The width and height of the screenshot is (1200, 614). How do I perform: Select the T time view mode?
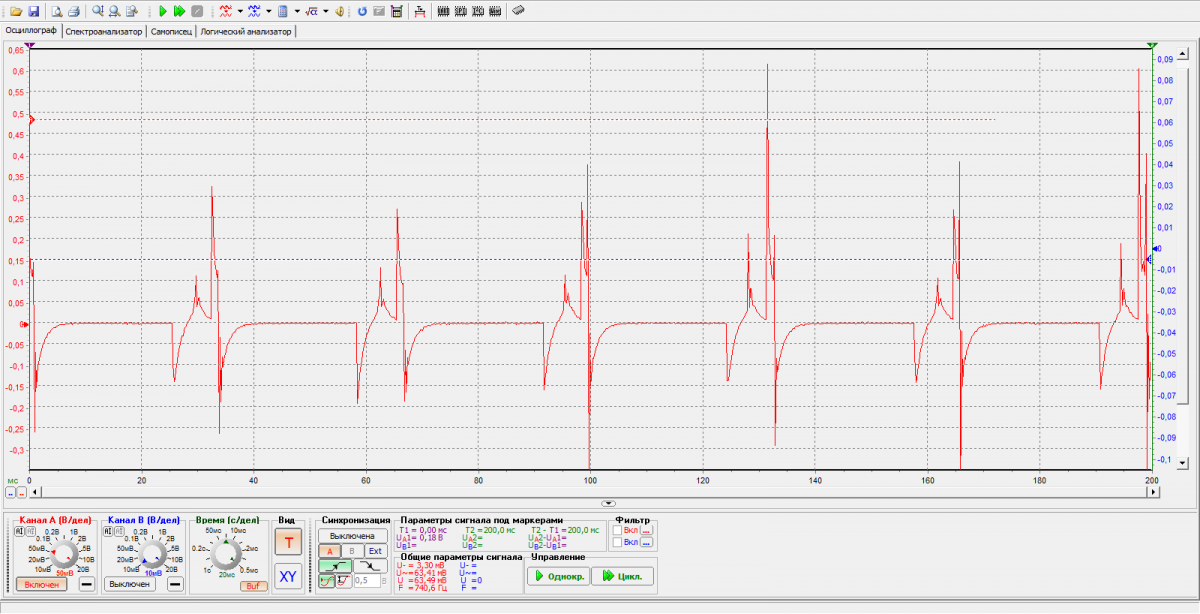(288, 542)
